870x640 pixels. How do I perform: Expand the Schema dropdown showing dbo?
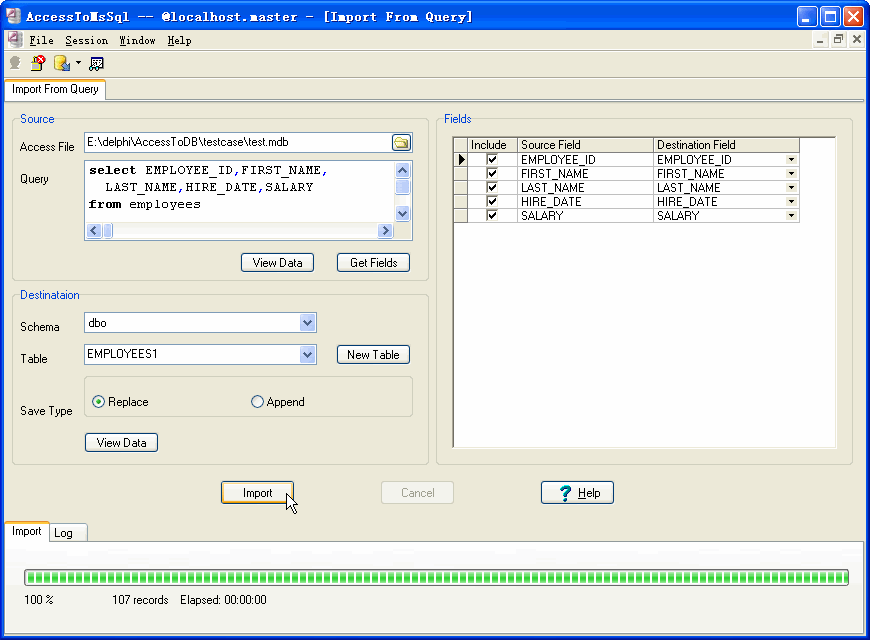coord(307,322)
